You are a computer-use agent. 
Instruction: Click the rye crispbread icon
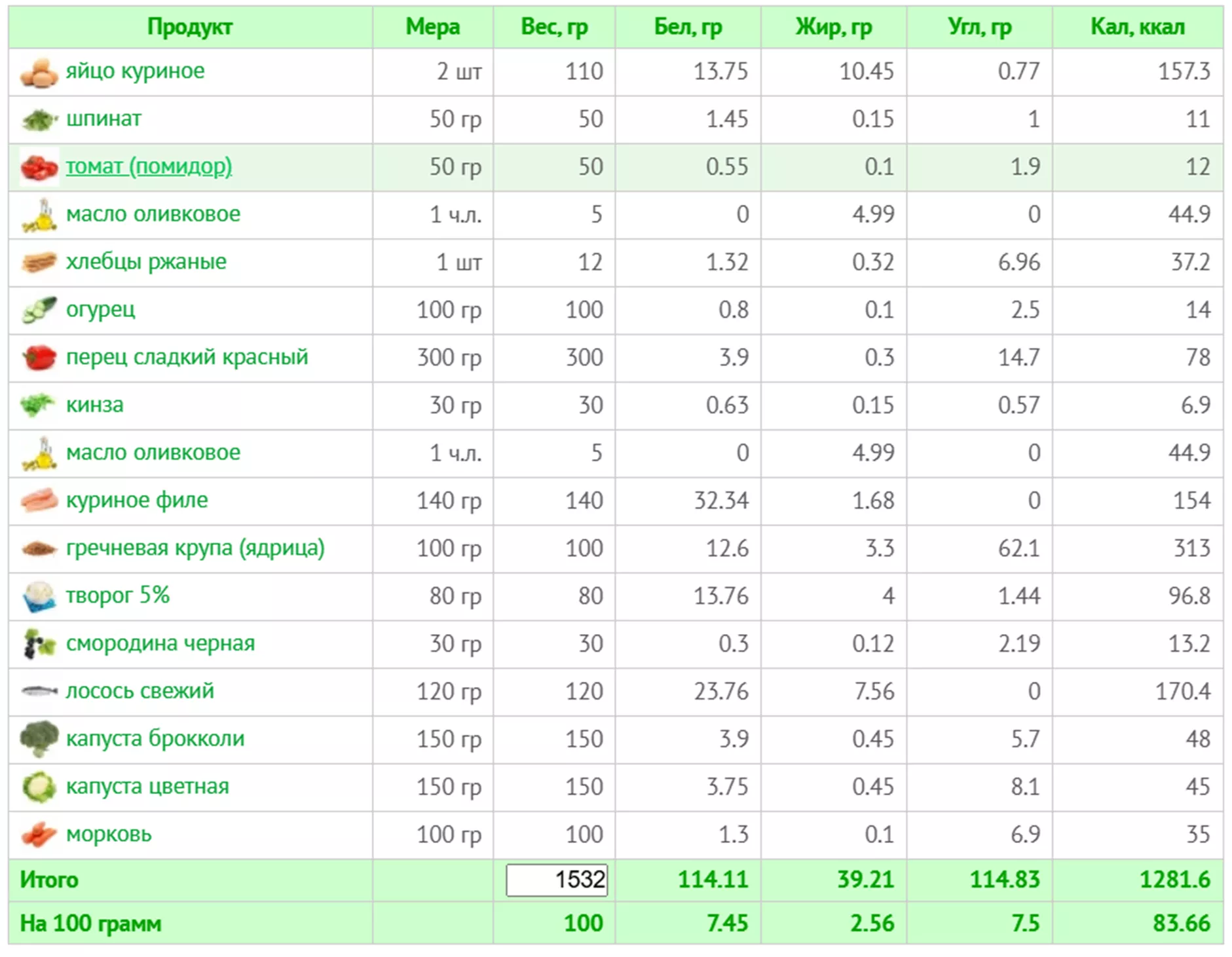39,263
